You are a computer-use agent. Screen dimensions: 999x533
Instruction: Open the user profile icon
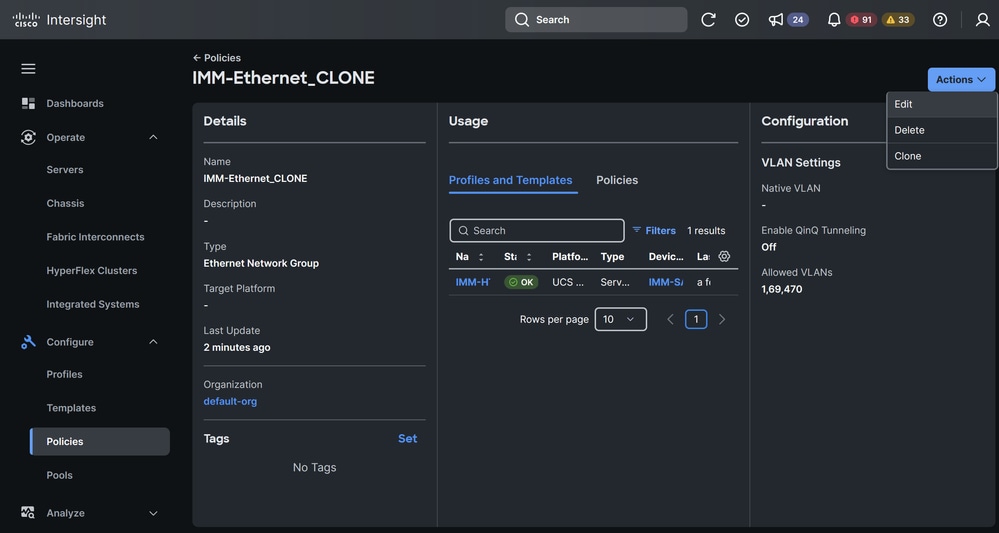pos(982,20)
